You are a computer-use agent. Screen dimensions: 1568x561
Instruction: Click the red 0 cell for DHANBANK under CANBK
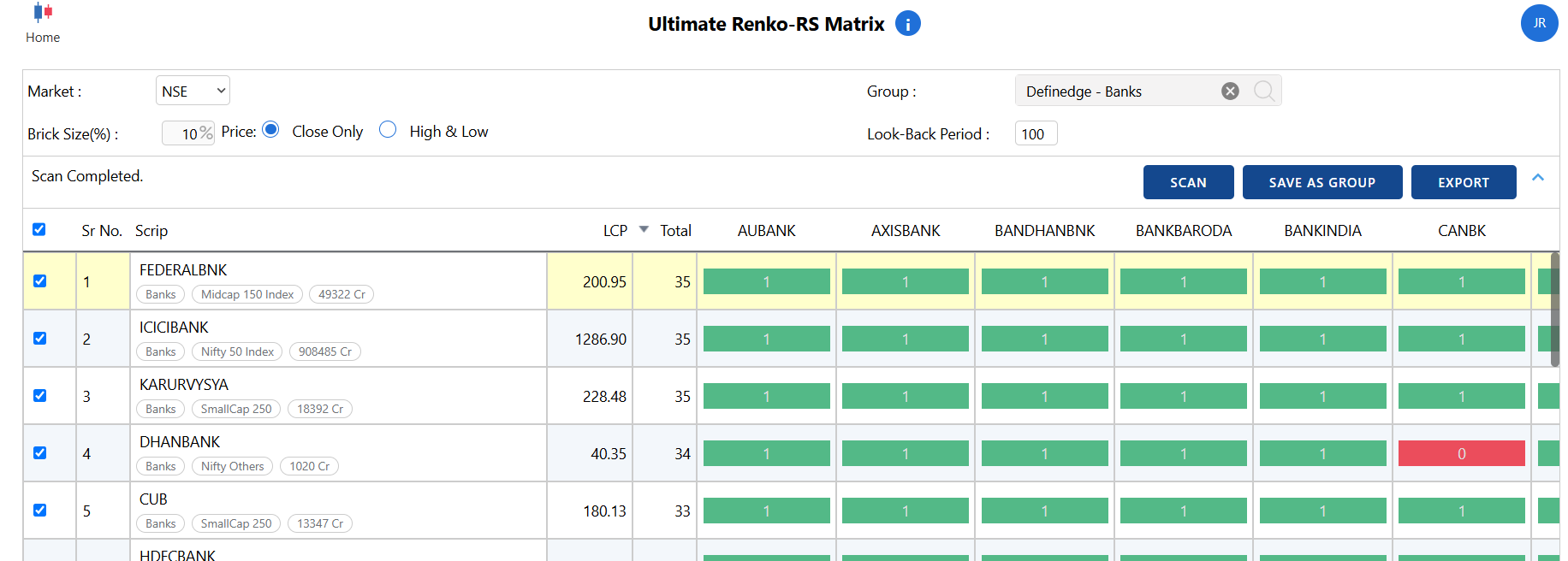click(1462, 453)
